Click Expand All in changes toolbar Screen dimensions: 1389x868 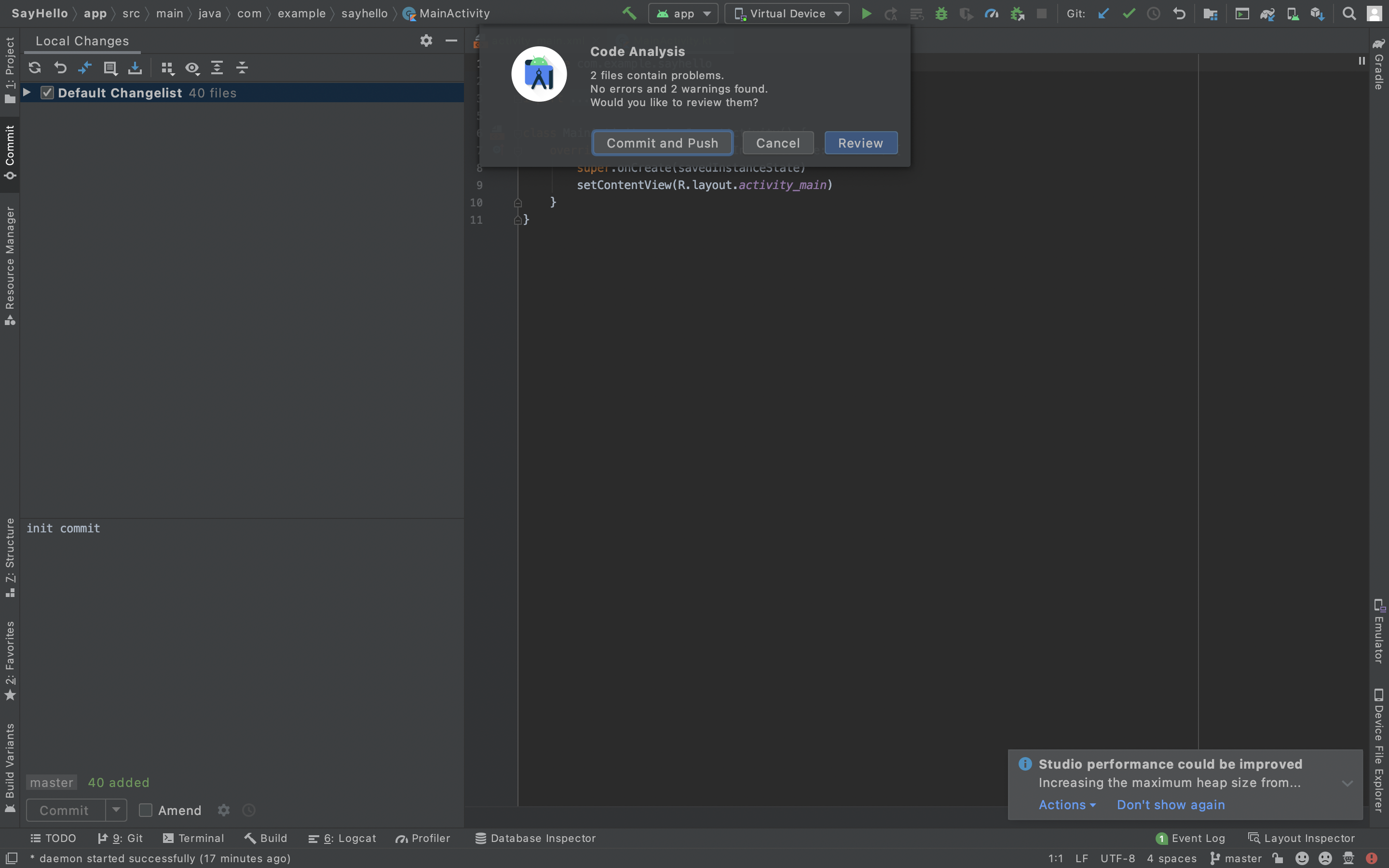(x=217, y=68)
